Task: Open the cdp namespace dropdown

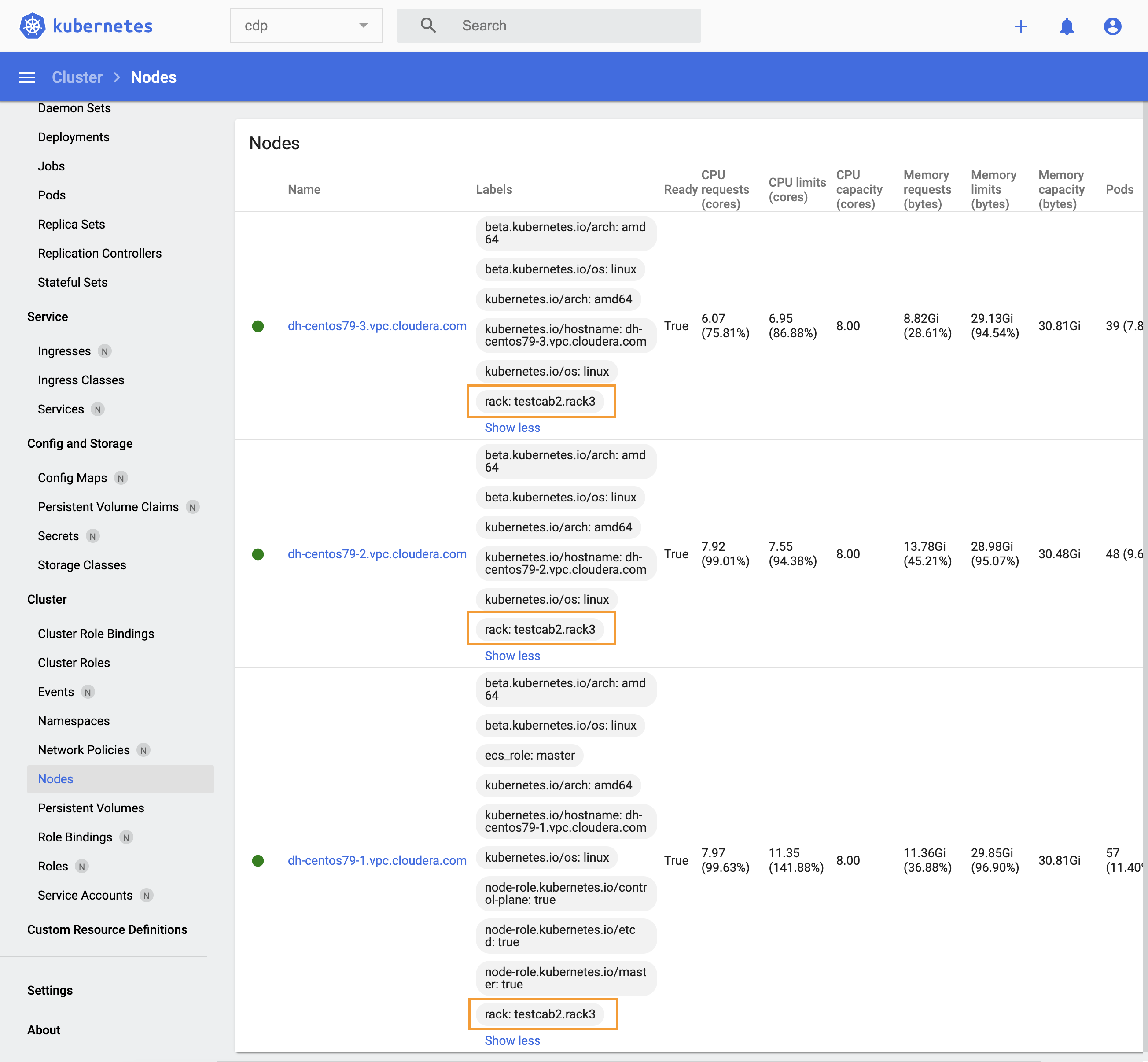Action: click(305, 26)
